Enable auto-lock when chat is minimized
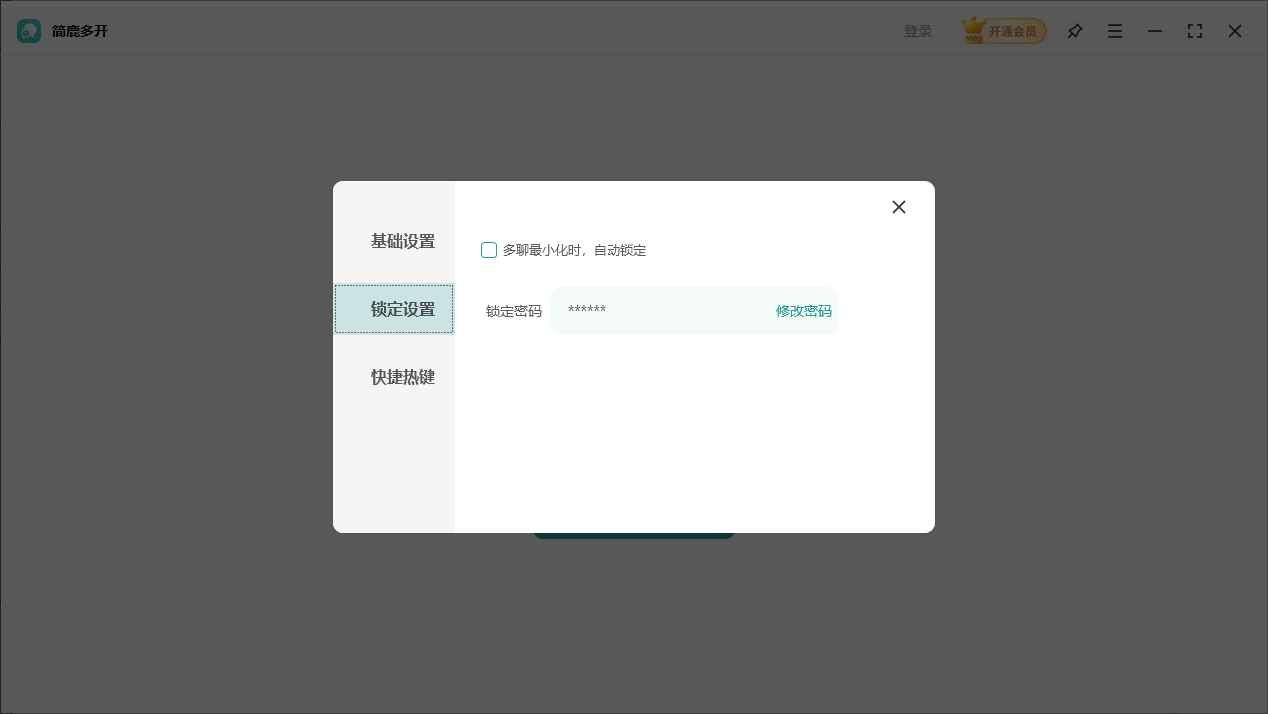Screen dimensions: 1268x714 489,250
